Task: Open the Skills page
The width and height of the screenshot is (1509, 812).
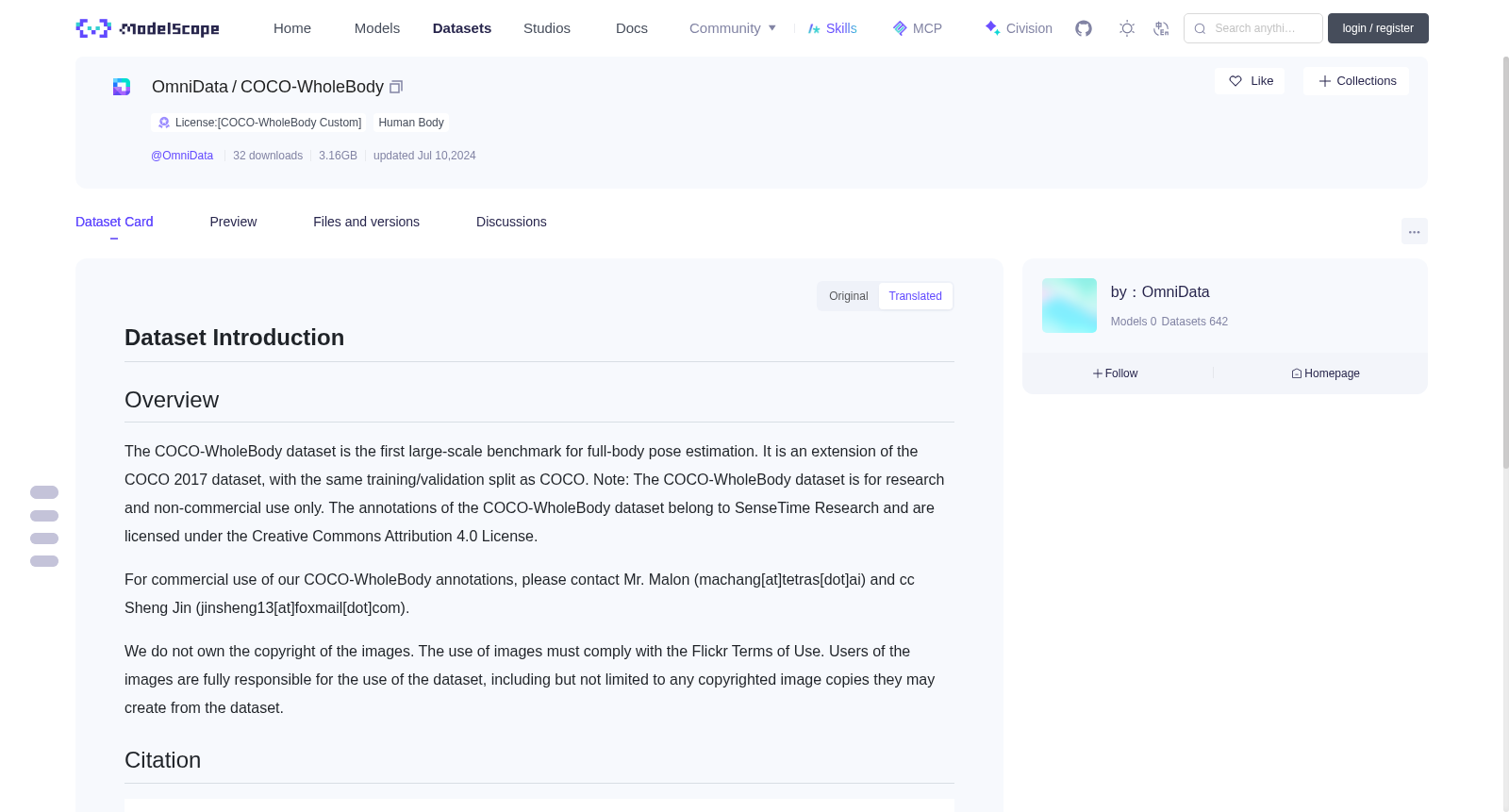Action: [x=832, y=28]
